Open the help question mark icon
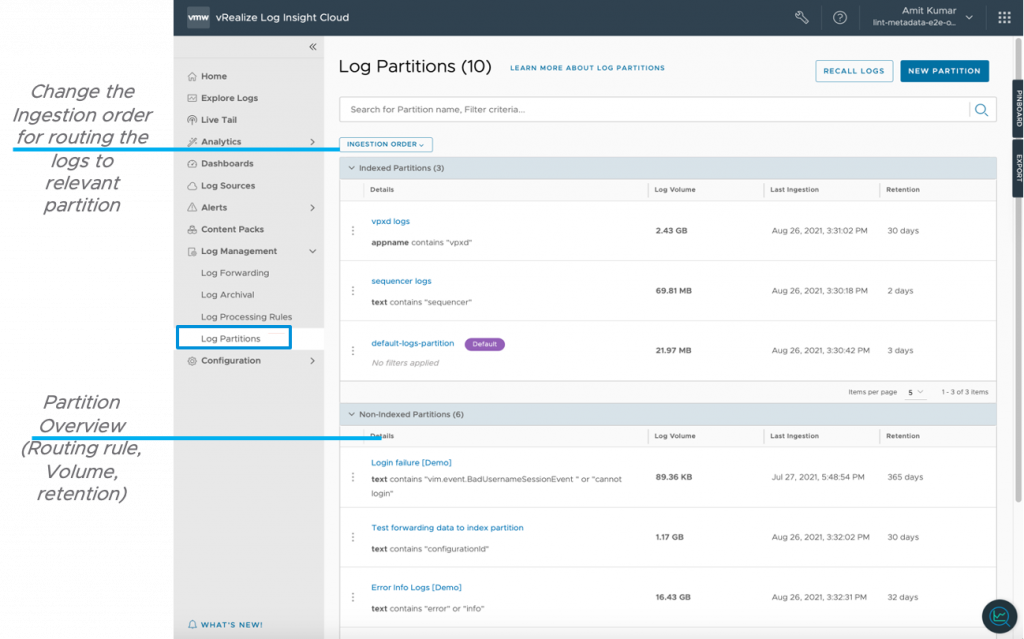The image size is (1024, 639). (x=840, y=17)
